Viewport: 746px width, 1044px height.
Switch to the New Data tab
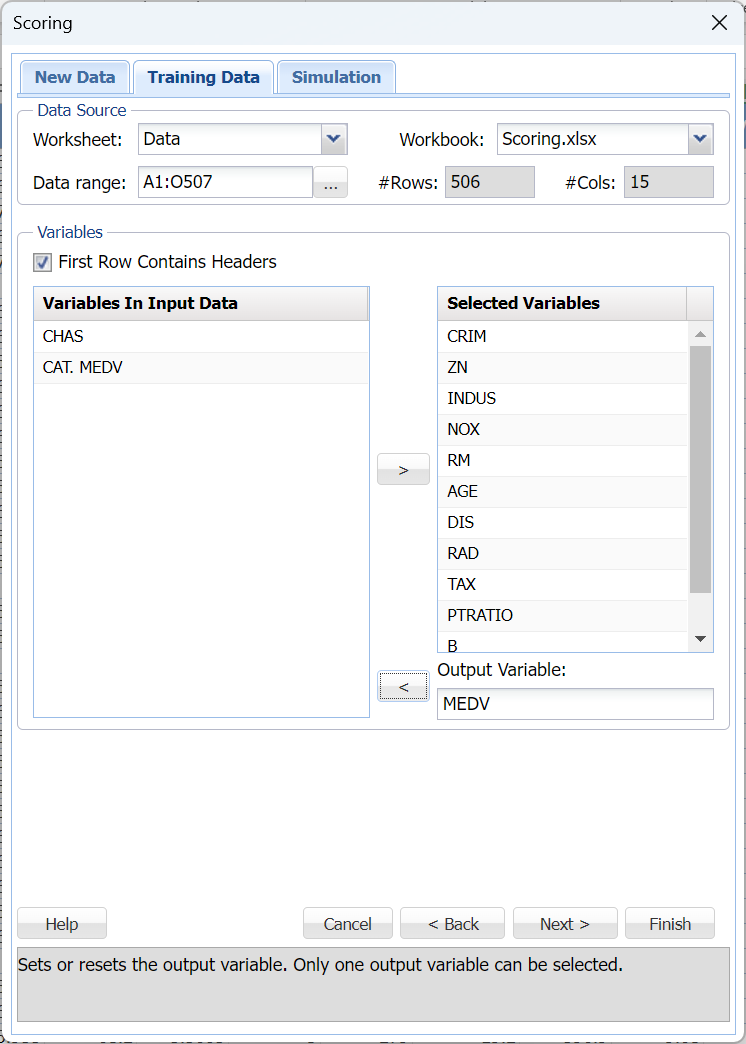[x=75, y=77]
